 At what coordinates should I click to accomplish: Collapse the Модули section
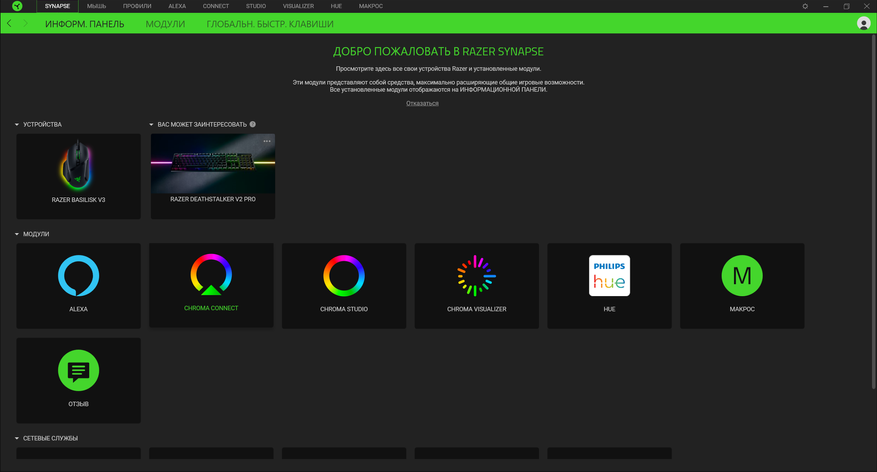[17, 234]
